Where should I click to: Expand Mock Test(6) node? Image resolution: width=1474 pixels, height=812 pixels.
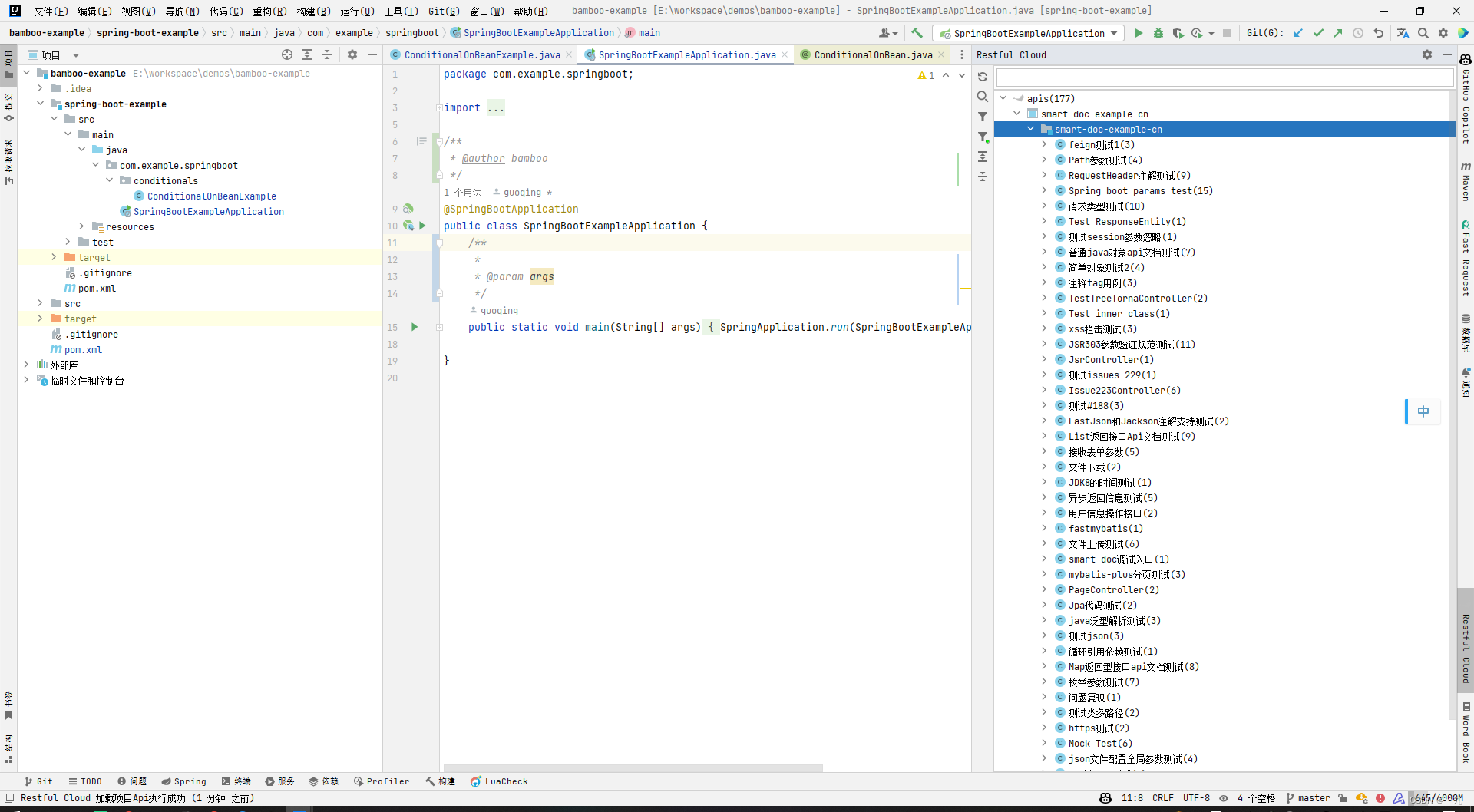pos(1044,743)
